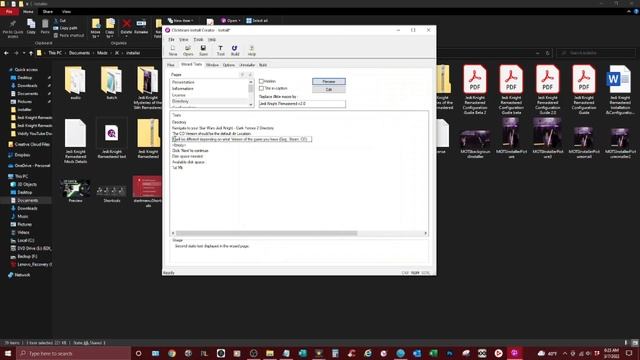Click the Up arrow in File Explorer address bar

pos(31,53)
